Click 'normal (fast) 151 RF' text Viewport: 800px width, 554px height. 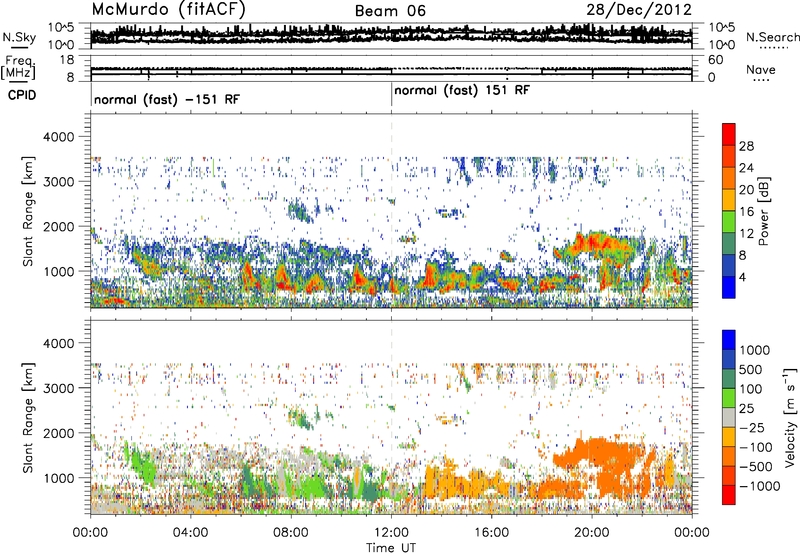(462, 91)
